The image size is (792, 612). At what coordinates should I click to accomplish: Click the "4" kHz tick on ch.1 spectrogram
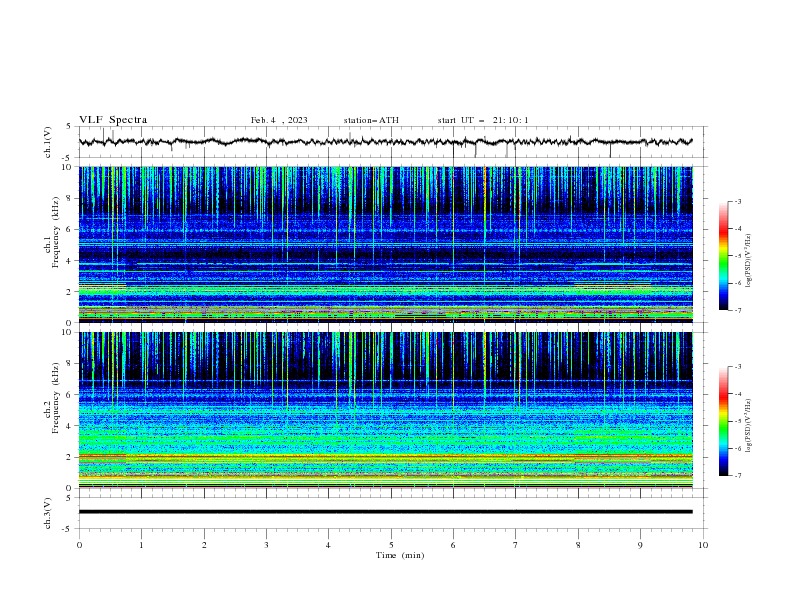[x=70, y=261]
